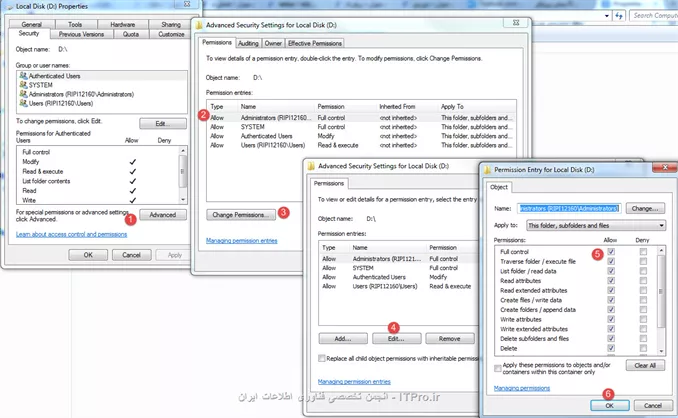Toggle Allow for Traverse folder / execute file

pyautogui.click(x=611, y=261)
